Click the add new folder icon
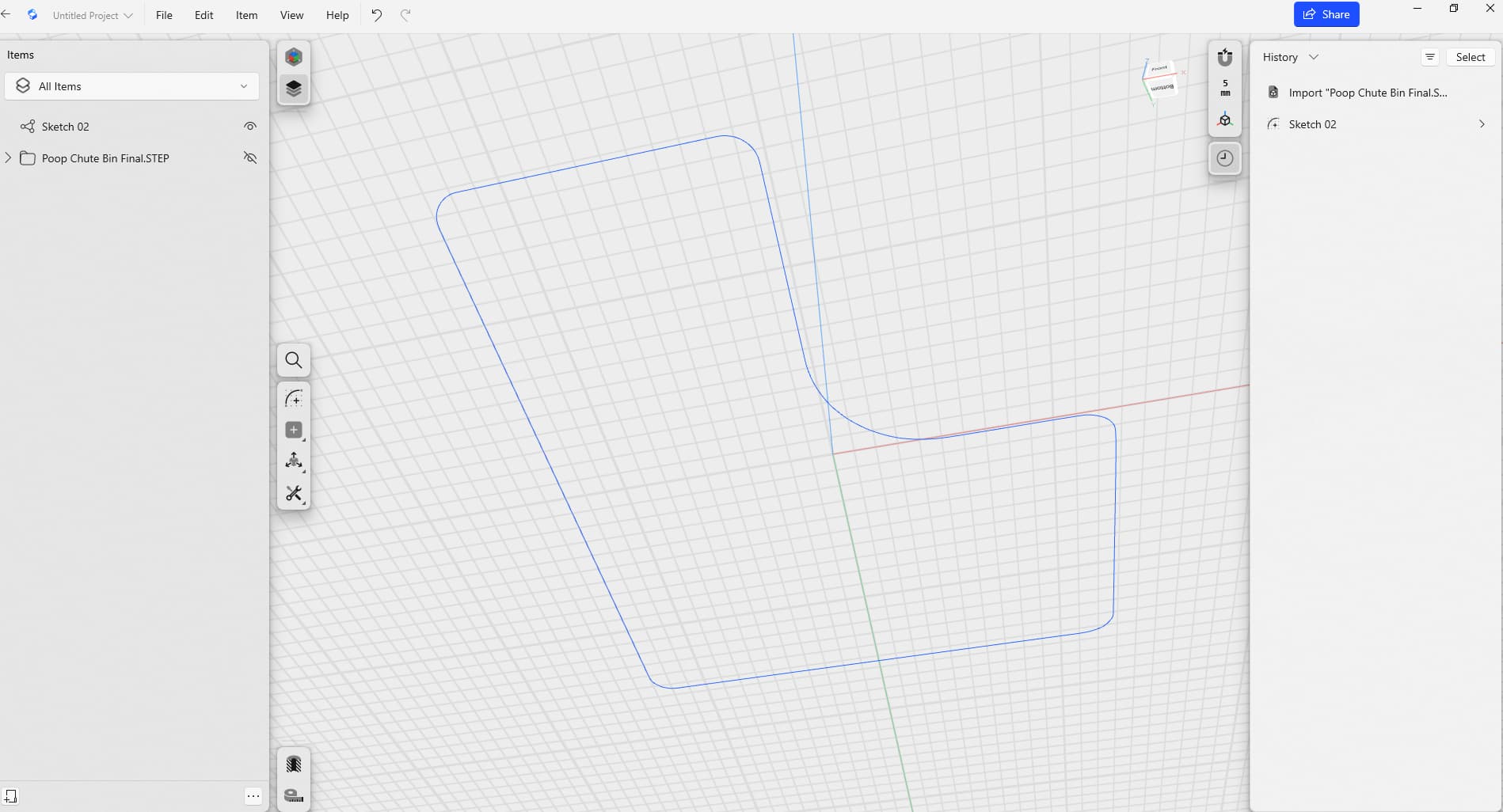Viewport: 1503px width, 812px height. (10, 796)
